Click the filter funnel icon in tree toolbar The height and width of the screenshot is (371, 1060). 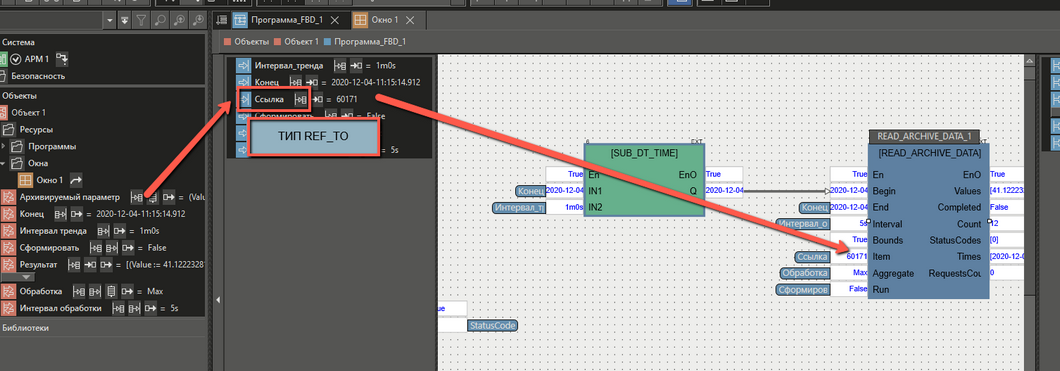(x=141, y=21)
